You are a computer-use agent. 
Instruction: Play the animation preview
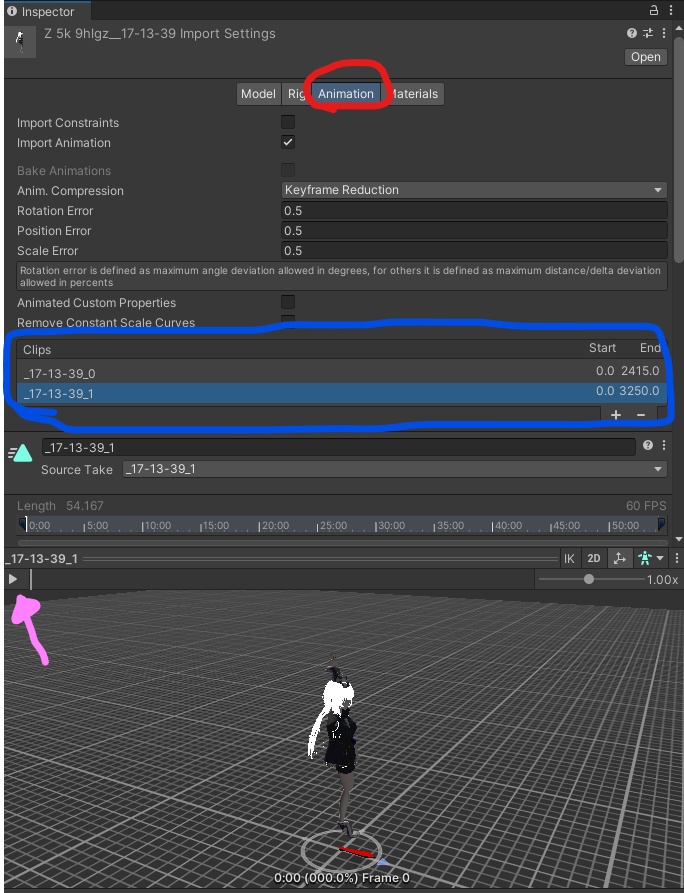(13, 579)
